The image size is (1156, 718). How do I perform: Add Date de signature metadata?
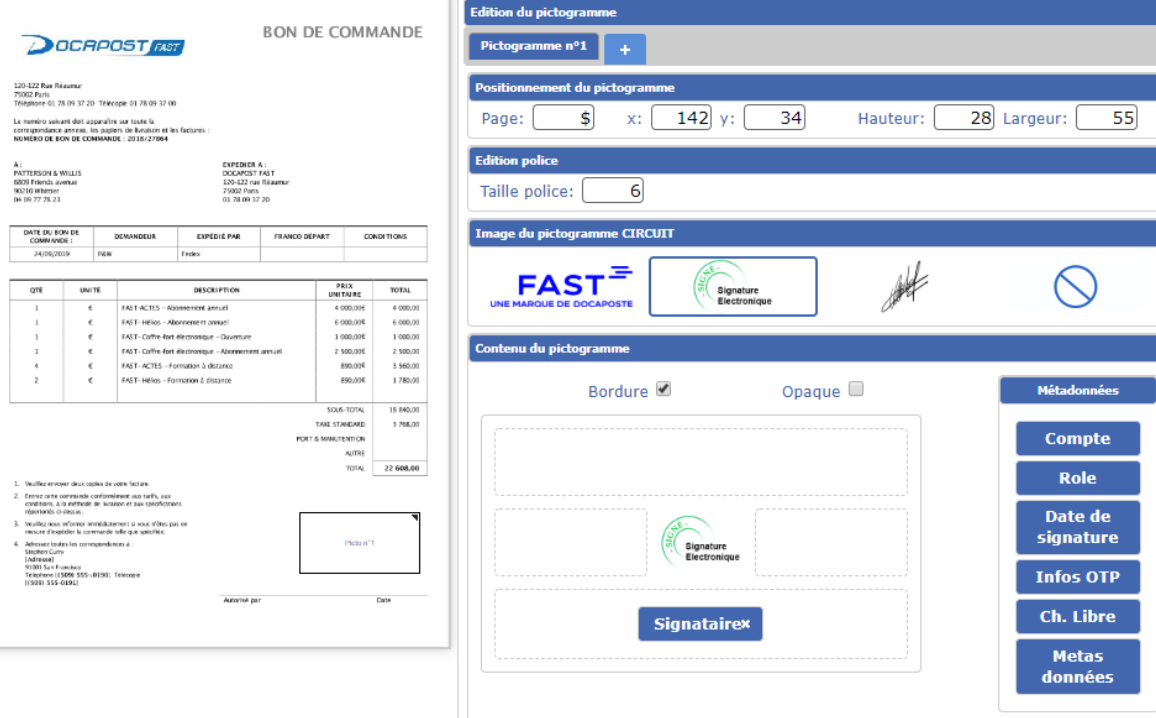point(1077,527)
